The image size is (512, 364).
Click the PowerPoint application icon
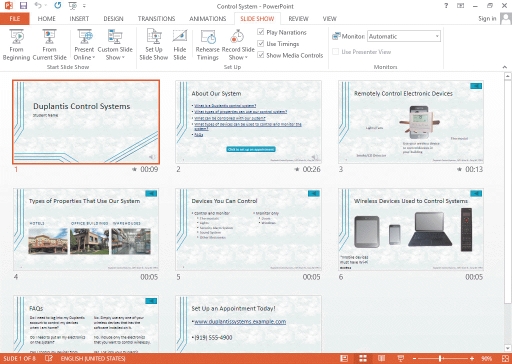click(x=8, y=6)
